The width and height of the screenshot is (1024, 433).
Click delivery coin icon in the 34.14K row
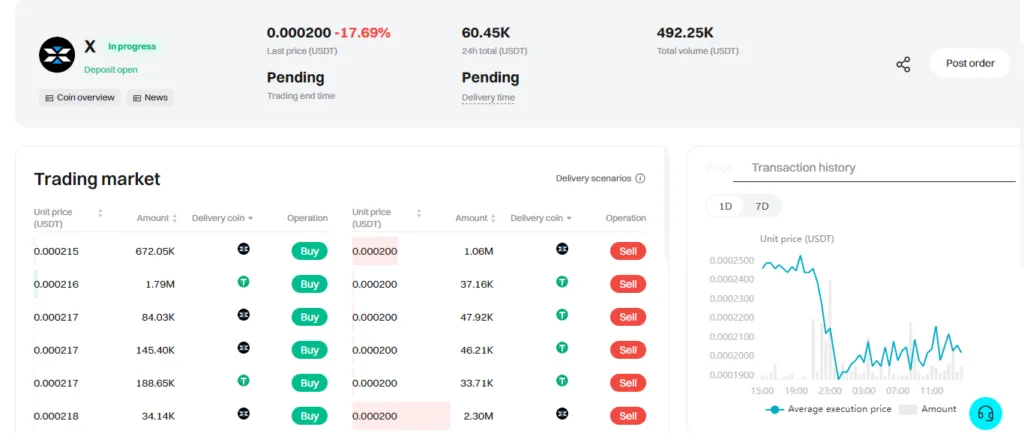[244, 413]
